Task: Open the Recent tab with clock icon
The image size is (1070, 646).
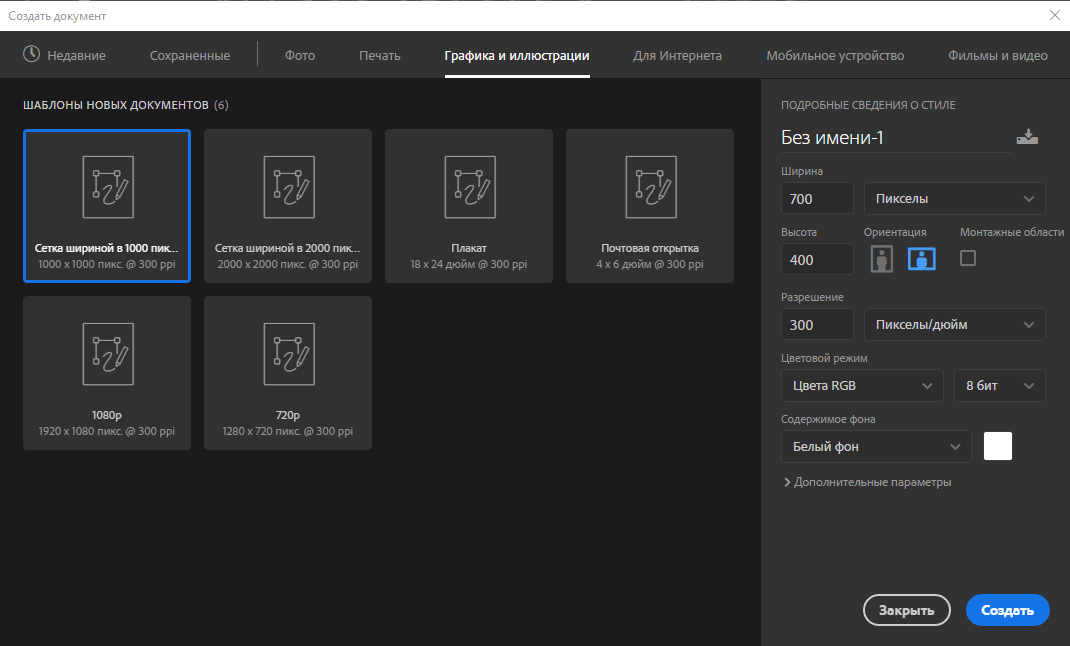Action: [64, 55]
